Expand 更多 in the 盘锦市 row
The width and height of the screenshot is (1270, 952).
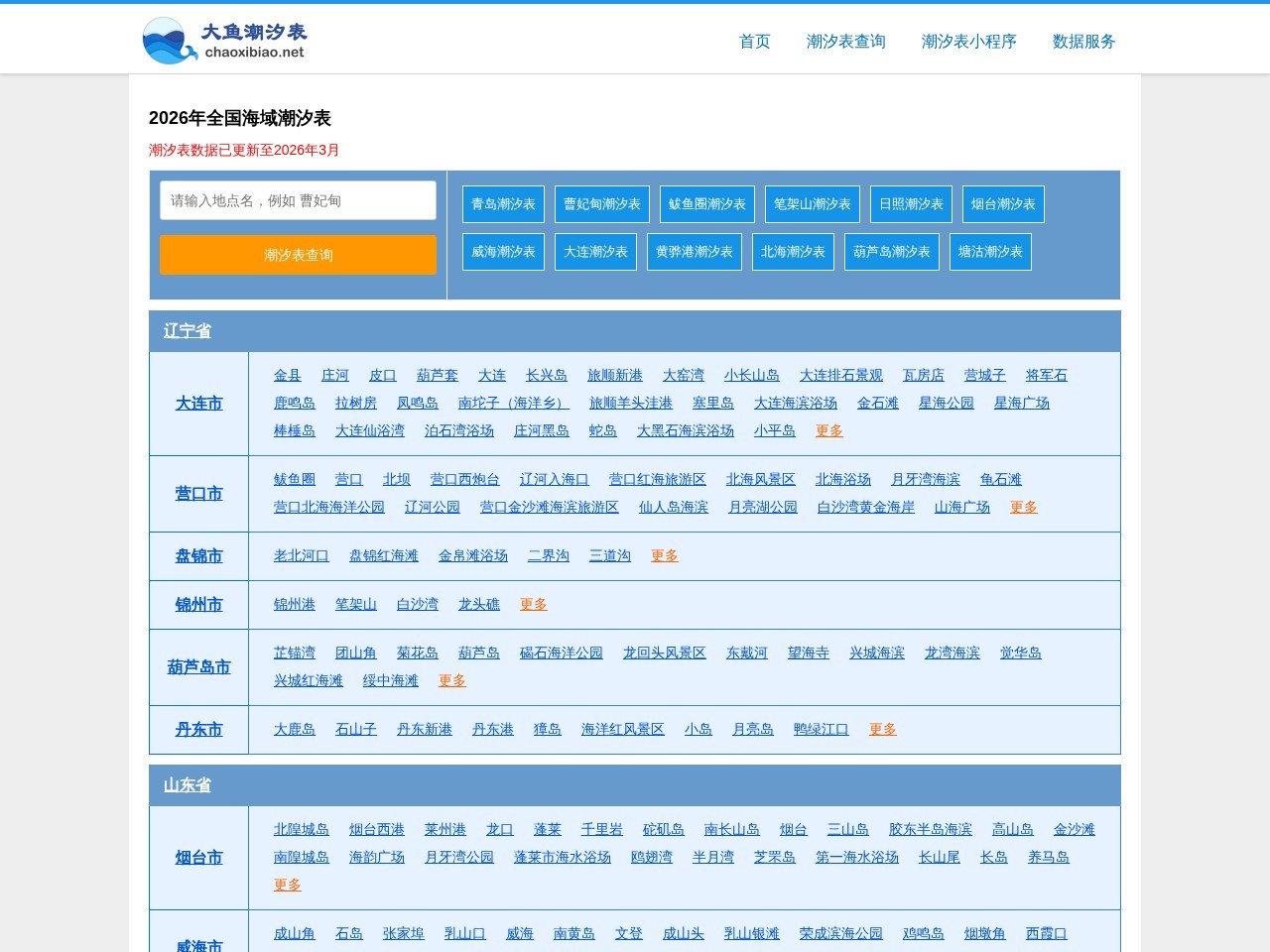(664, 555)
